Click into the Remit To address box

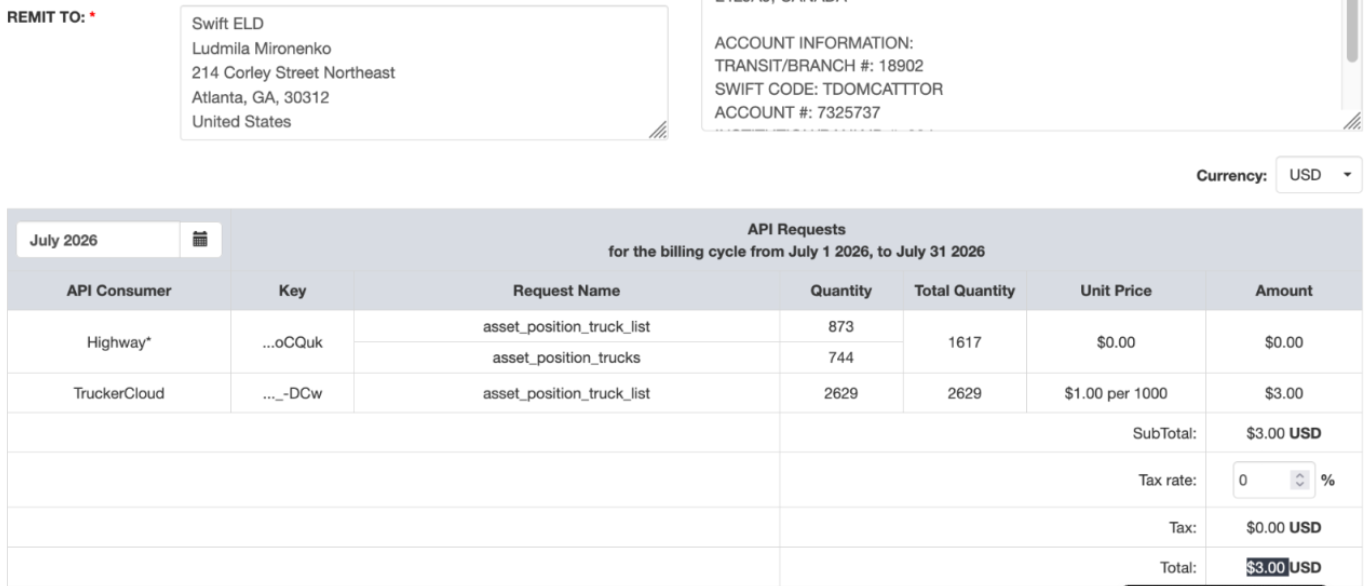tap(424, 72)
